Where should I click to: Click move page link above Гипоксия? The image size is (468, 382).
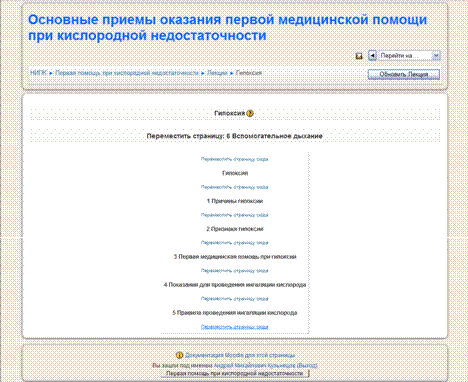pos(234,159)
